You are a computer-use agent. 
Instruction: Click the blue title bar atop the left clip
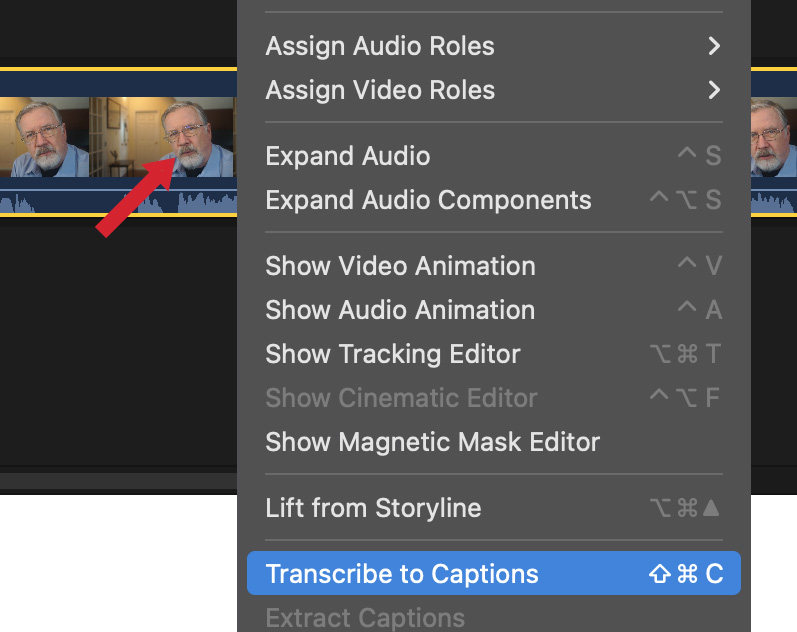pyautogui.click(x=118, y=83)
